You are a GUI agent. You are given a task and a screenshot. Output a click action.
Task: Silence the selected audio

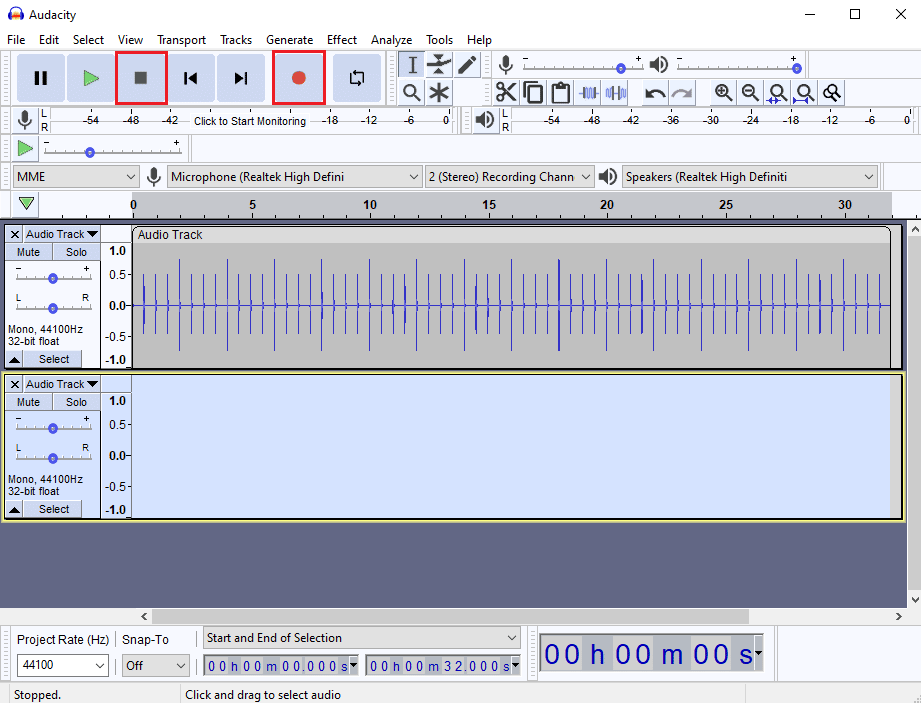tap(615, 92)
